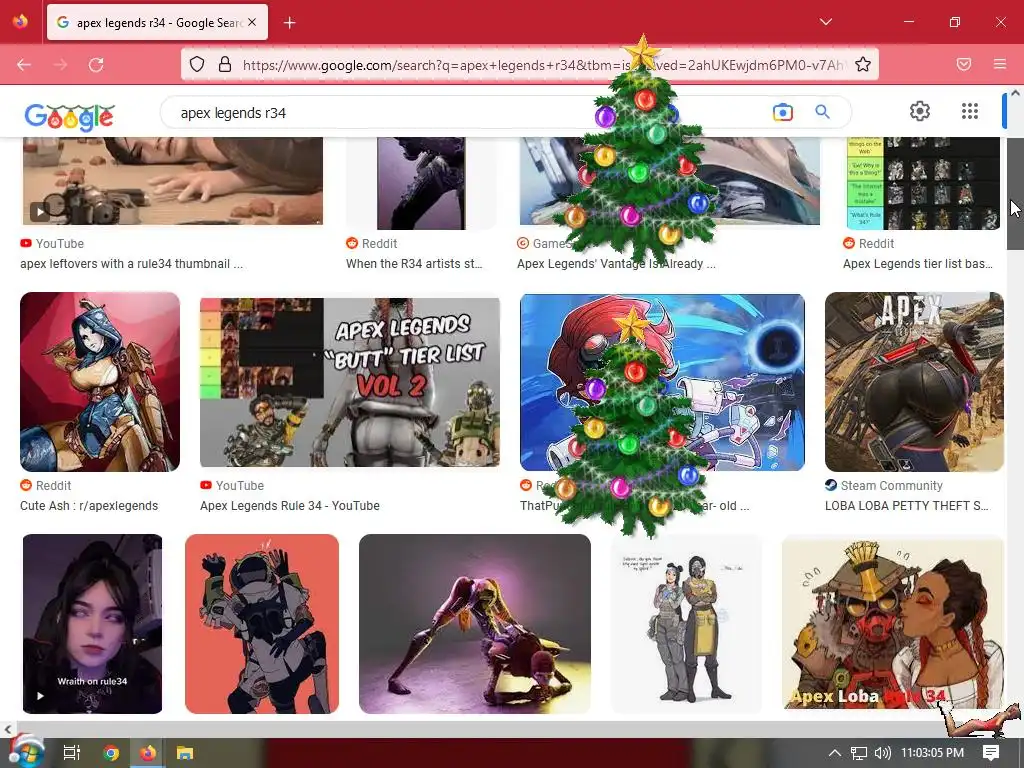Open Google quick settings gear
The width and height of the screenshot is (1024, 768).
[x=920, y=111]
